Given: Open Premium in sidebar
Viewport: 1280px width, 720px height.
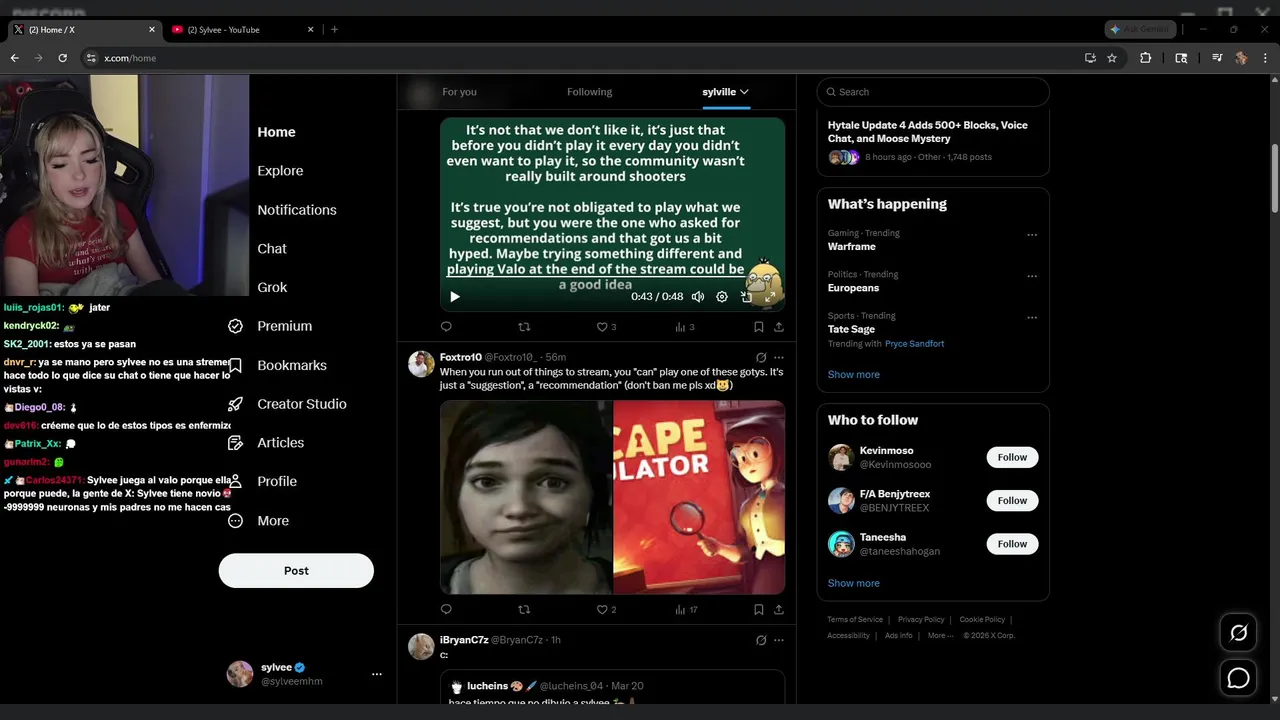Looking at the screenshot, I should pos(270,326).
